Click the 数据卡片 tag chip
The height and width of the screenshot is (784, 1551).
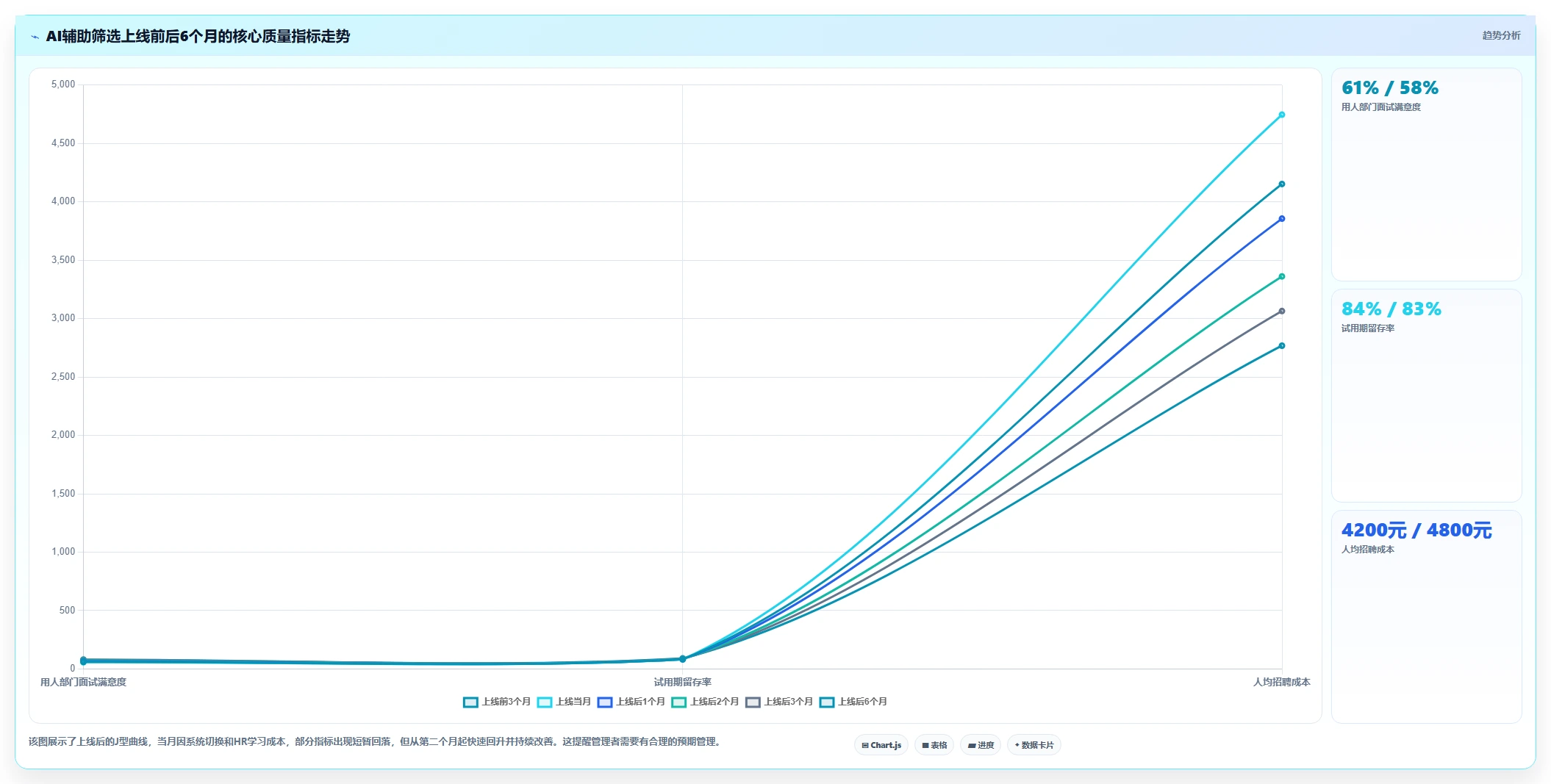point(1034,745)
